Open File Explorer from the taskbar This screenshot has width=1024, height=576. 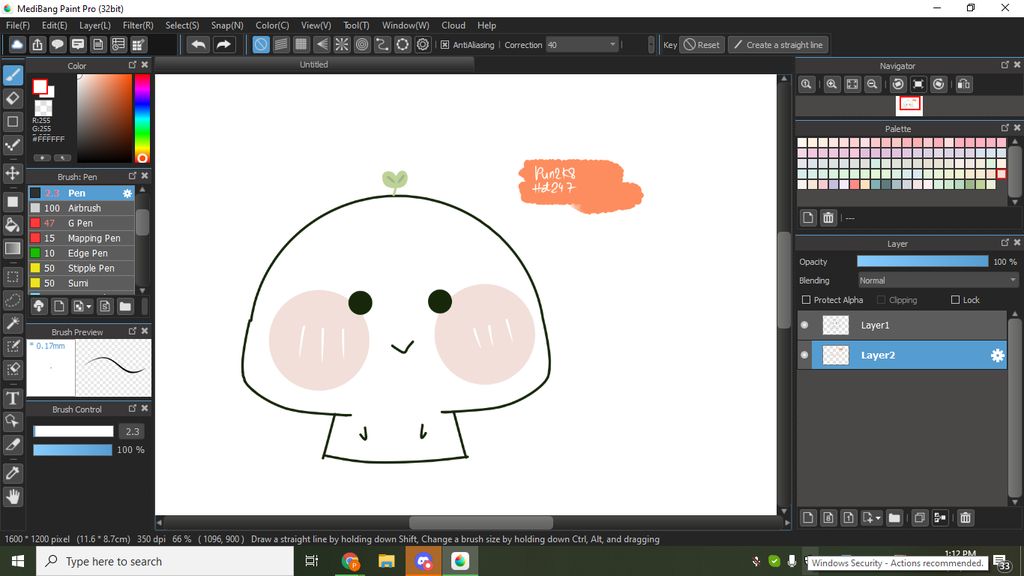pos(387,561)
